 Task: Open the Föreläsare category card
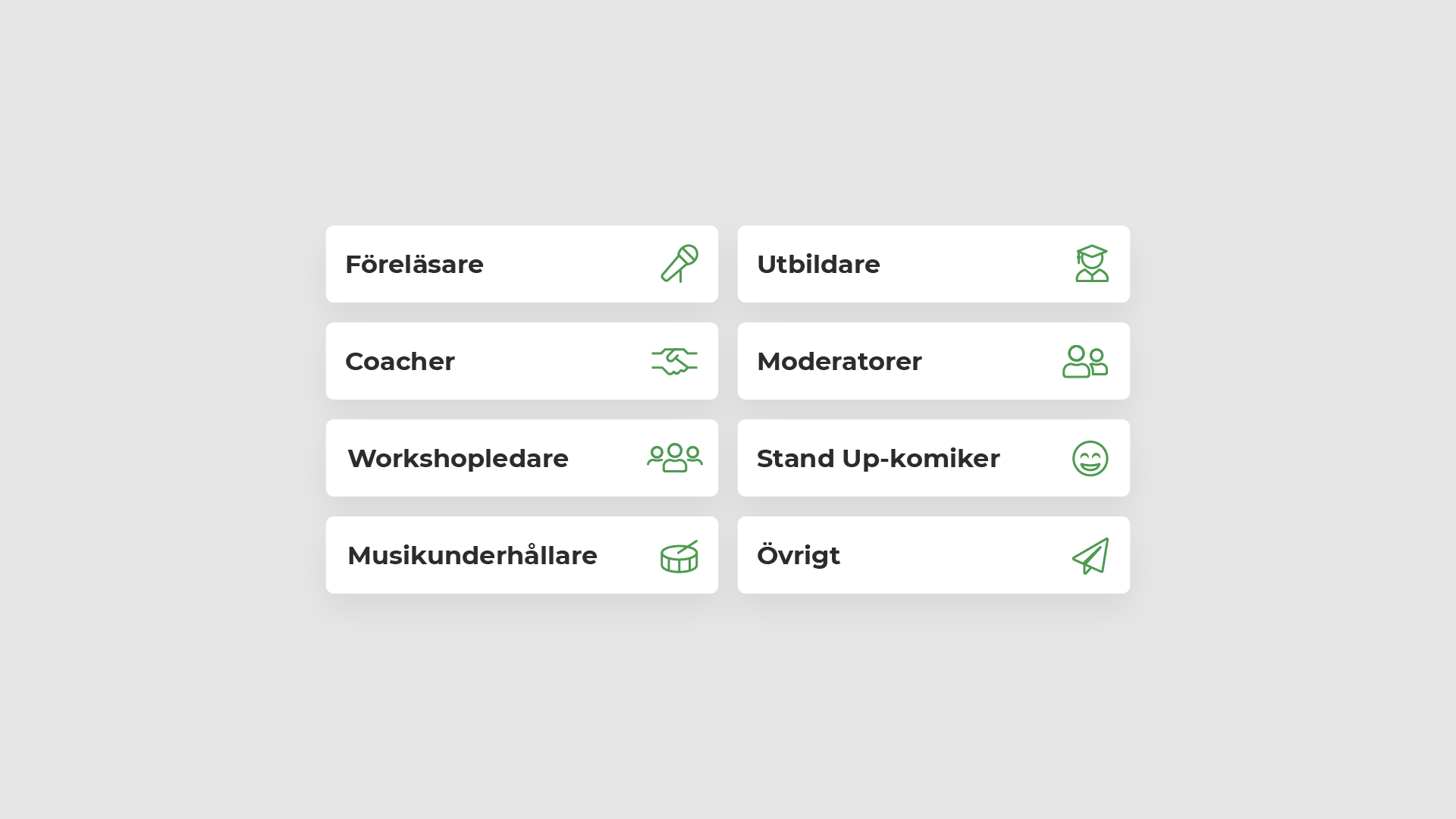point(522,264)
